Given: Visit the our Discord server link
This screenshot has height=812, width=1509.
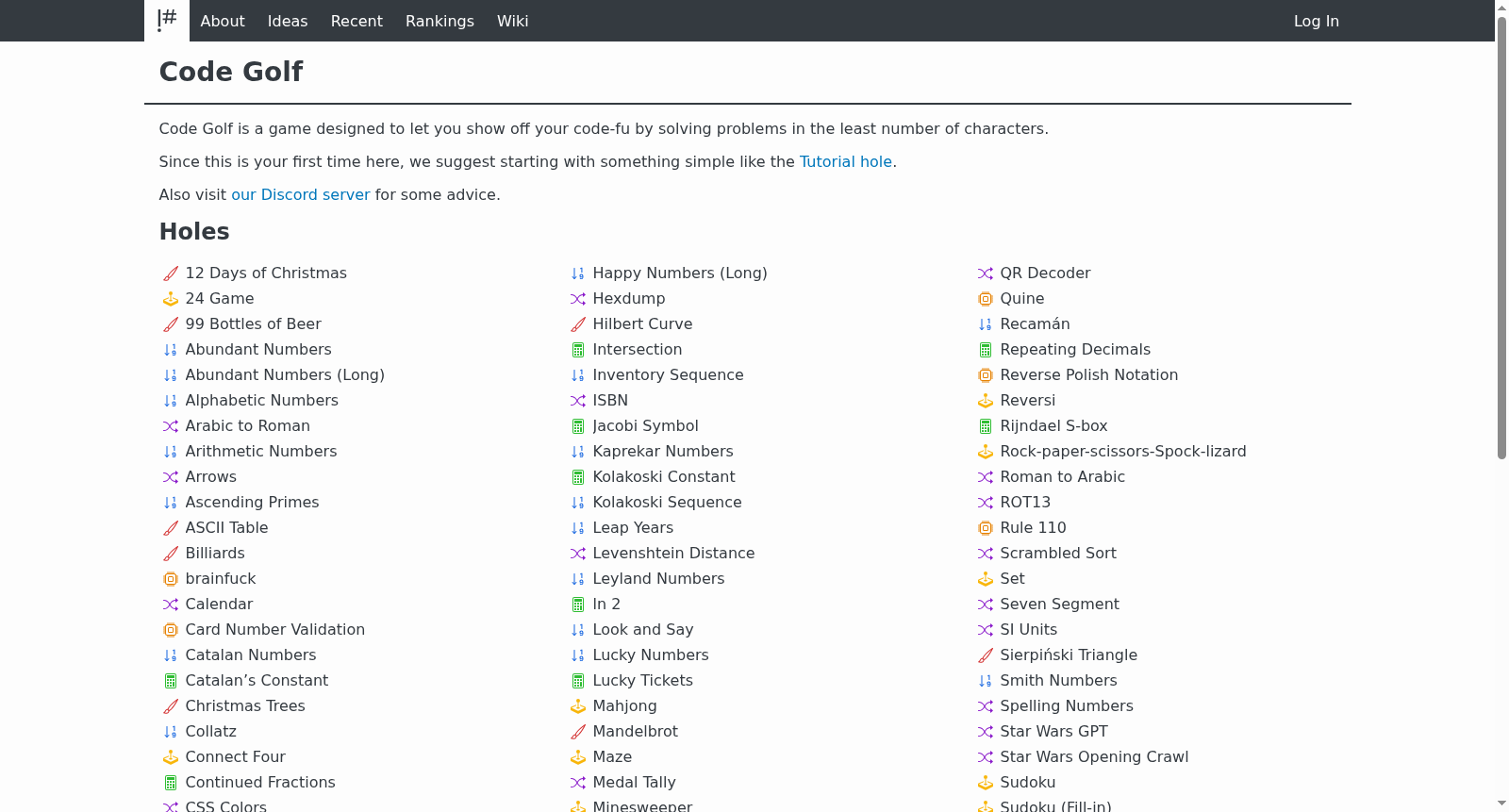Looking at the screenshot, I should coord(301,194).
